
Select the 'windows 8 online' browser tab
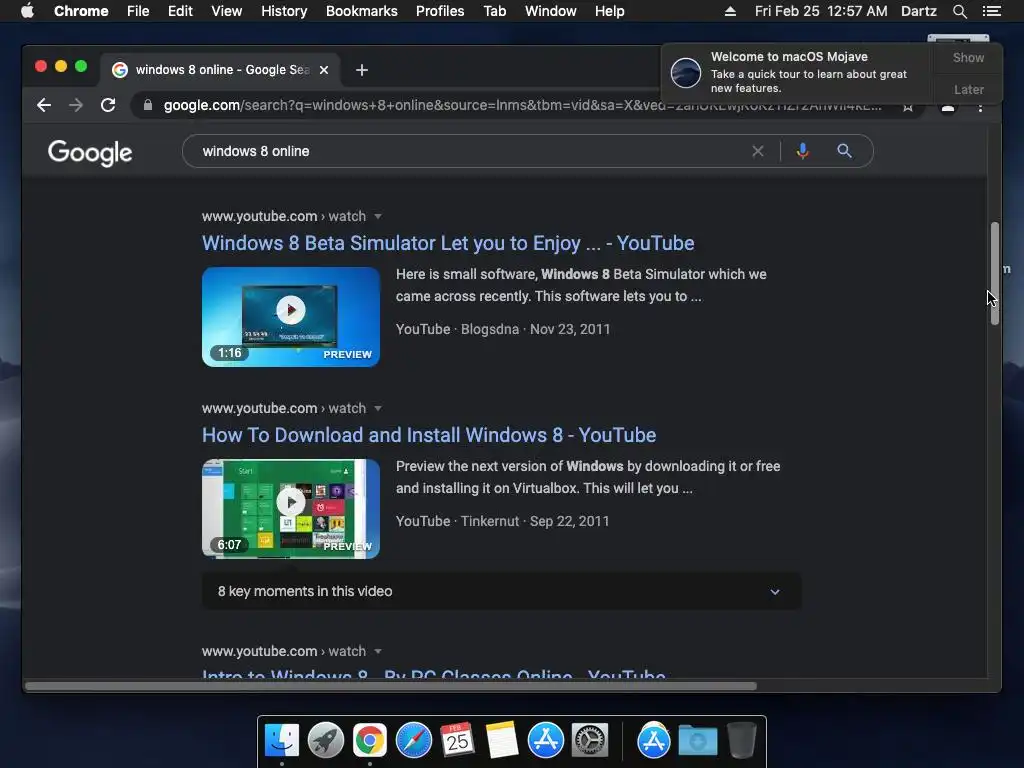(x=220, y=70)
